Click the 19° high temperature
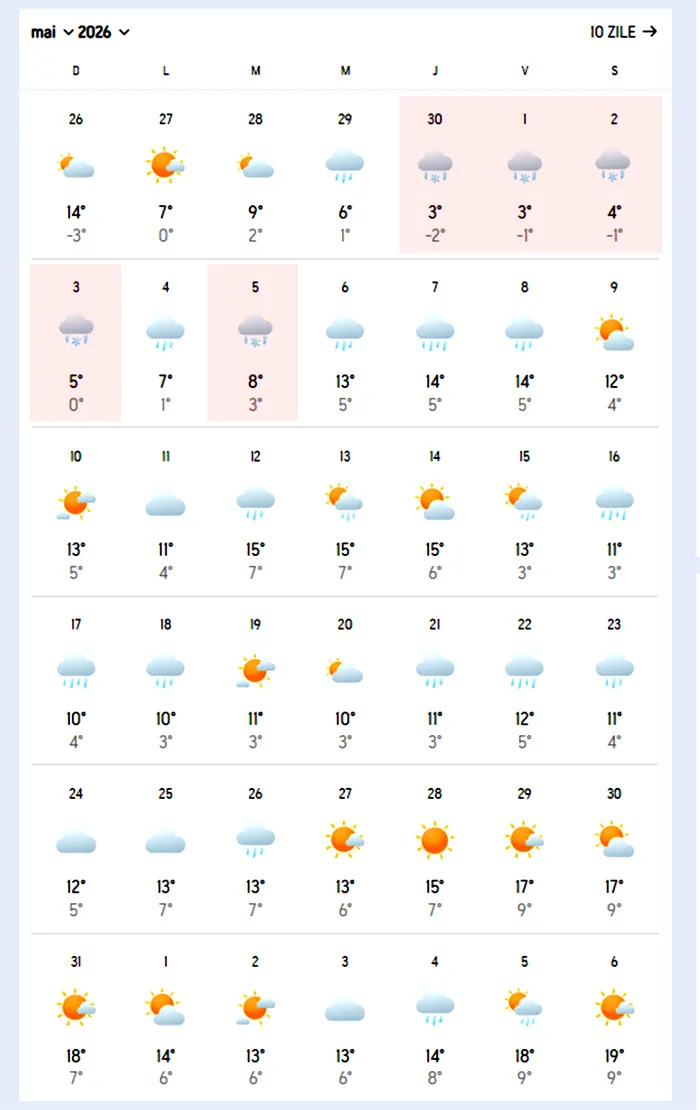The width and height of the screenshot is (700, 1110). click(x=614, y=1055)
